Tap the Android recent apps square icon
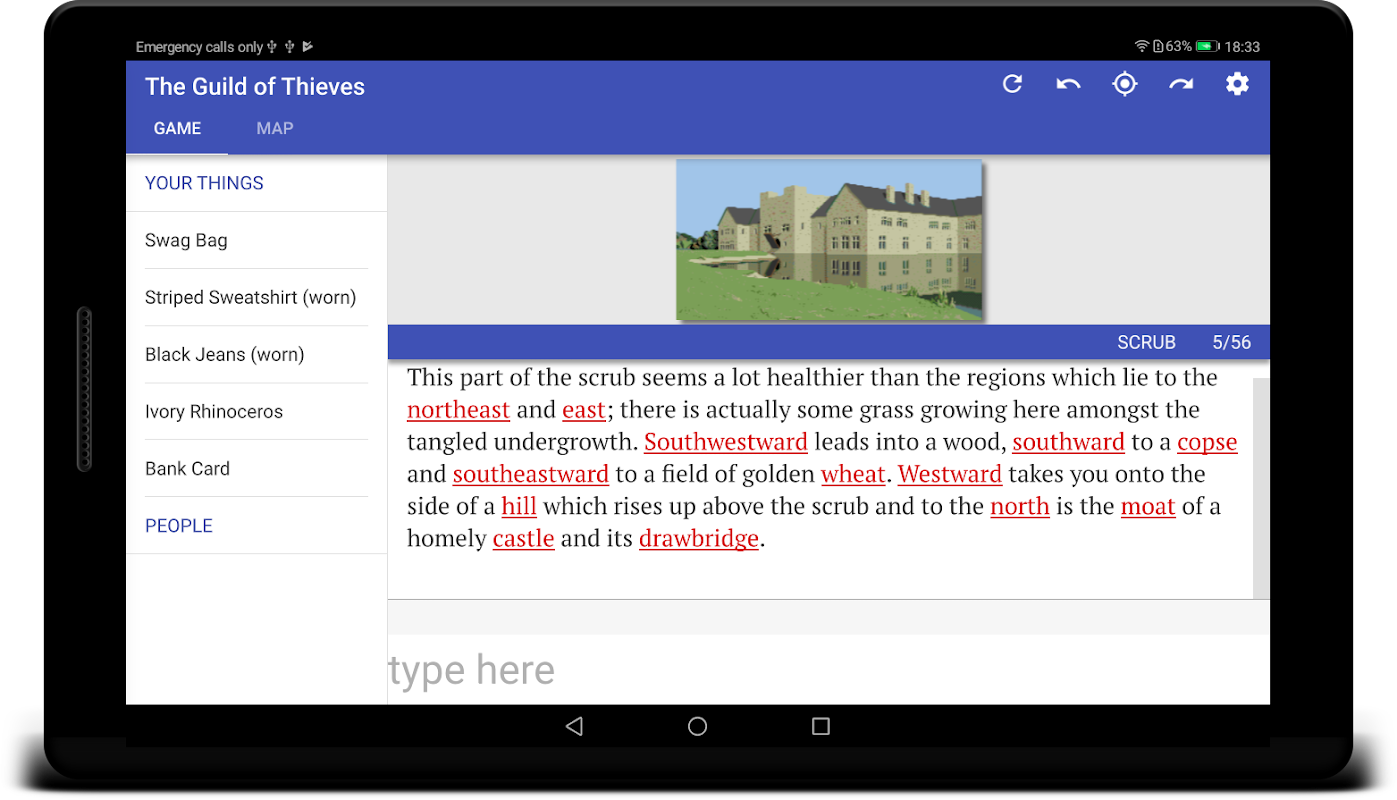Image resolution: width=1397 pixels, height=800 pixels. (x=821, y=727)
